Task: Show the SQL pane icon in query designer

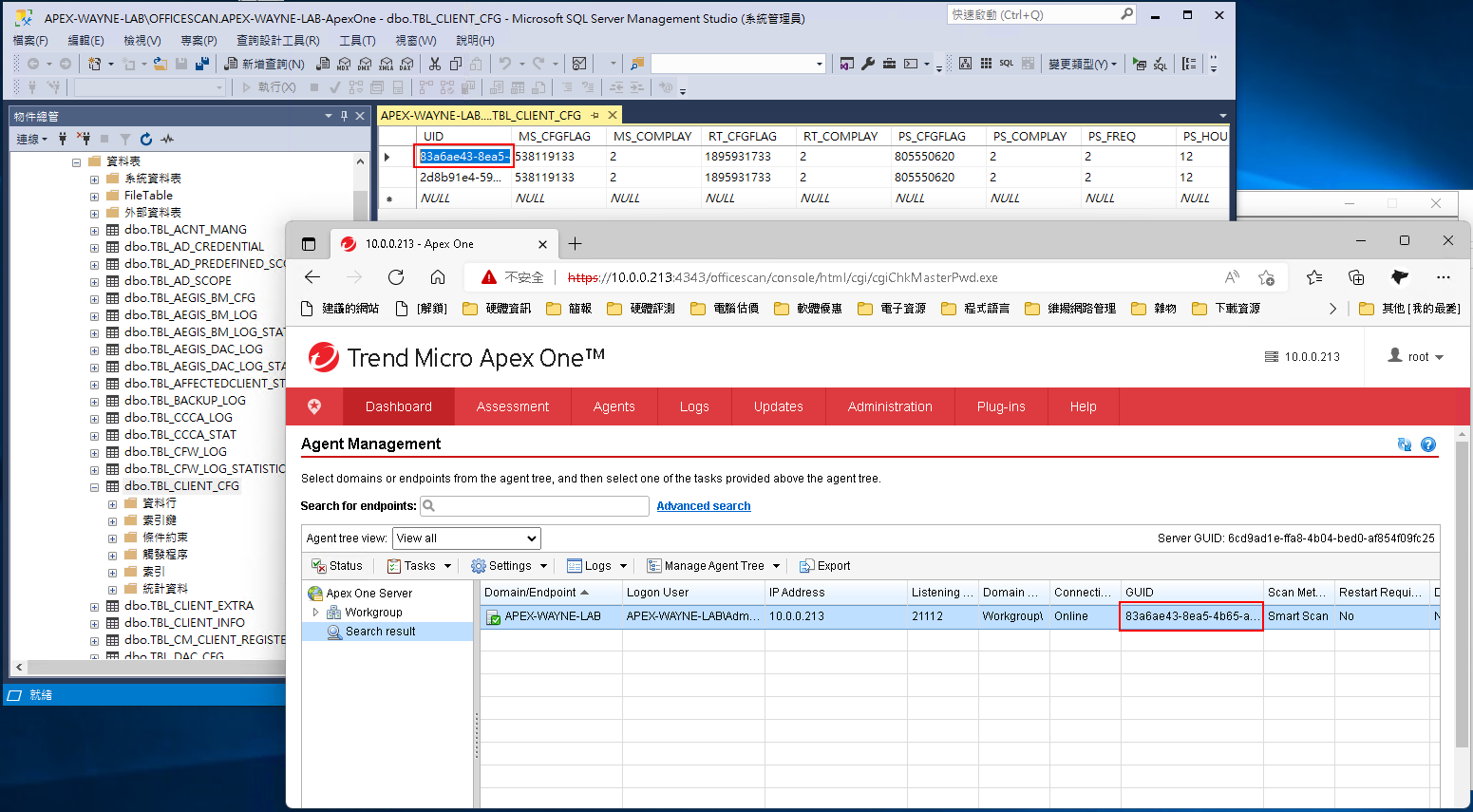Action: [1007, 64]
